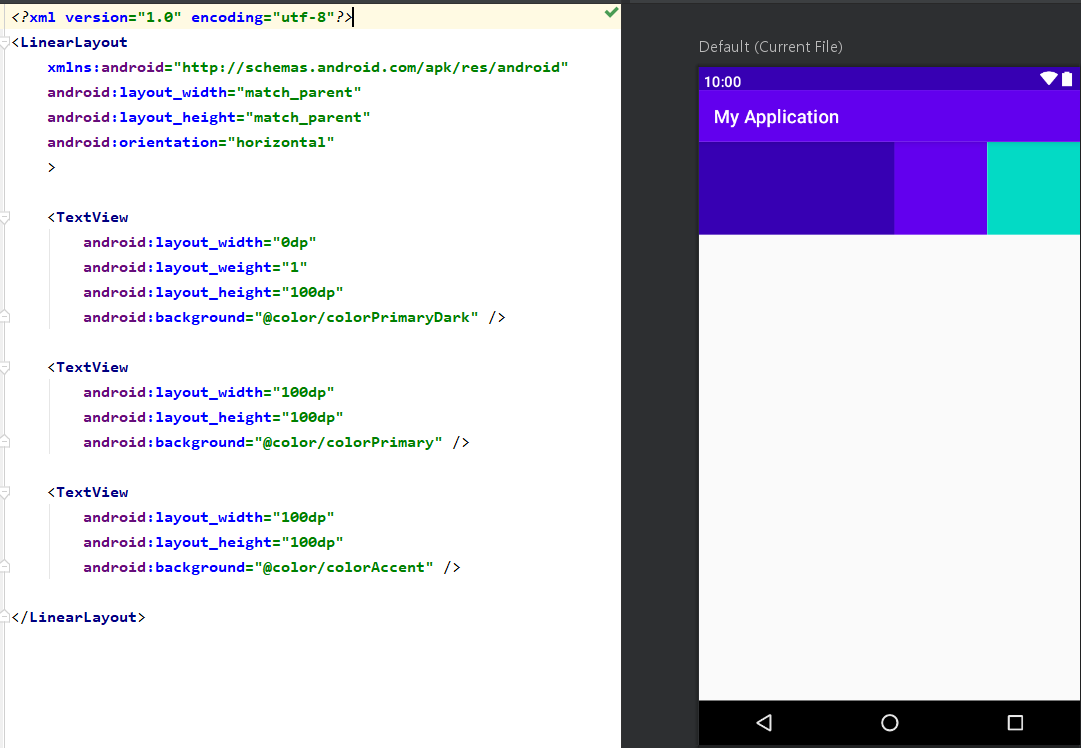
Task: Collapse the second TextView fold marker
Action: click(x=5, y=367)
